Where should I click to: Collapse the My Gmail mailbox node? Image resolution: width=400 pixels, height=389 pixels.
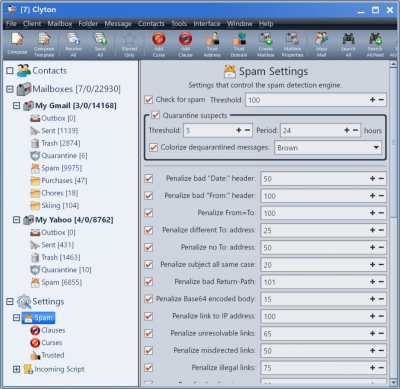[x=16, y=106]
